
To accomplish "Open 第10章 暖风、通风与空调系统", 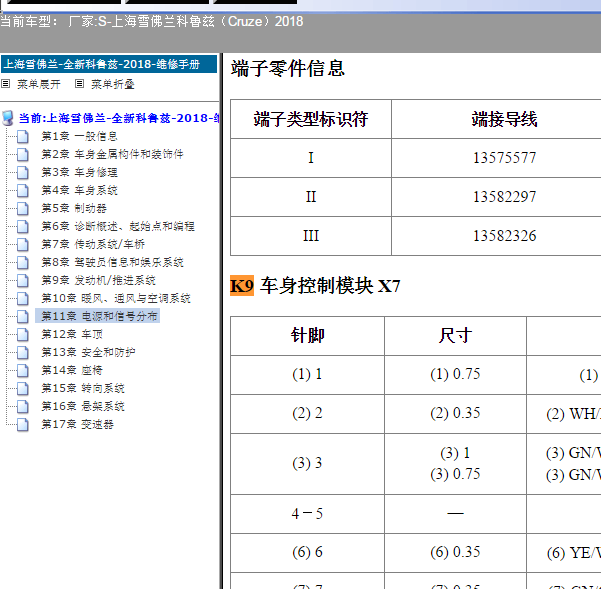I will point(116,299).
